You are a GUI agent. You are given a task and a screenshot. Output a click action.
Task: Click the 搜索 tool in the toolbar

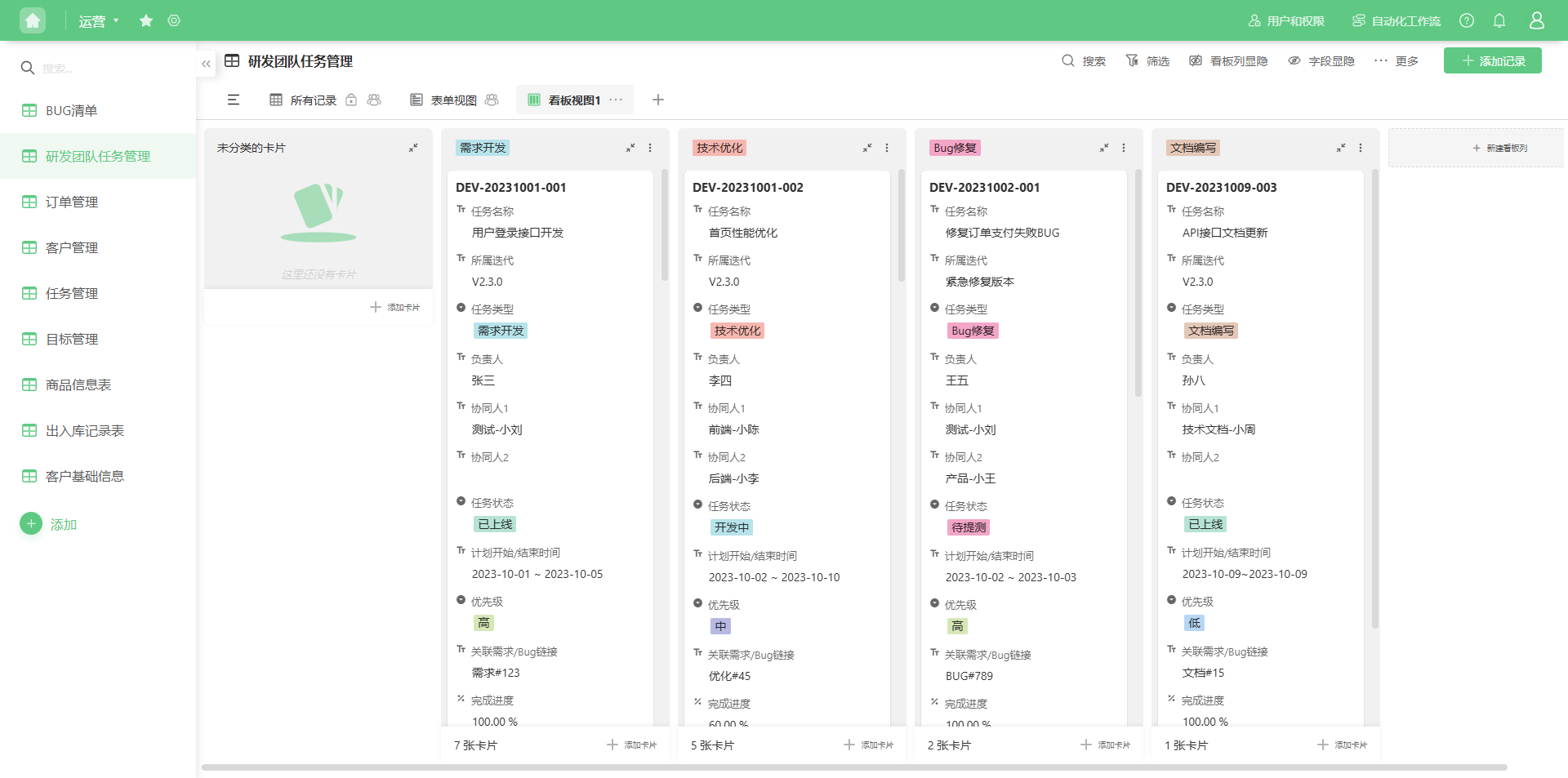1084,61
